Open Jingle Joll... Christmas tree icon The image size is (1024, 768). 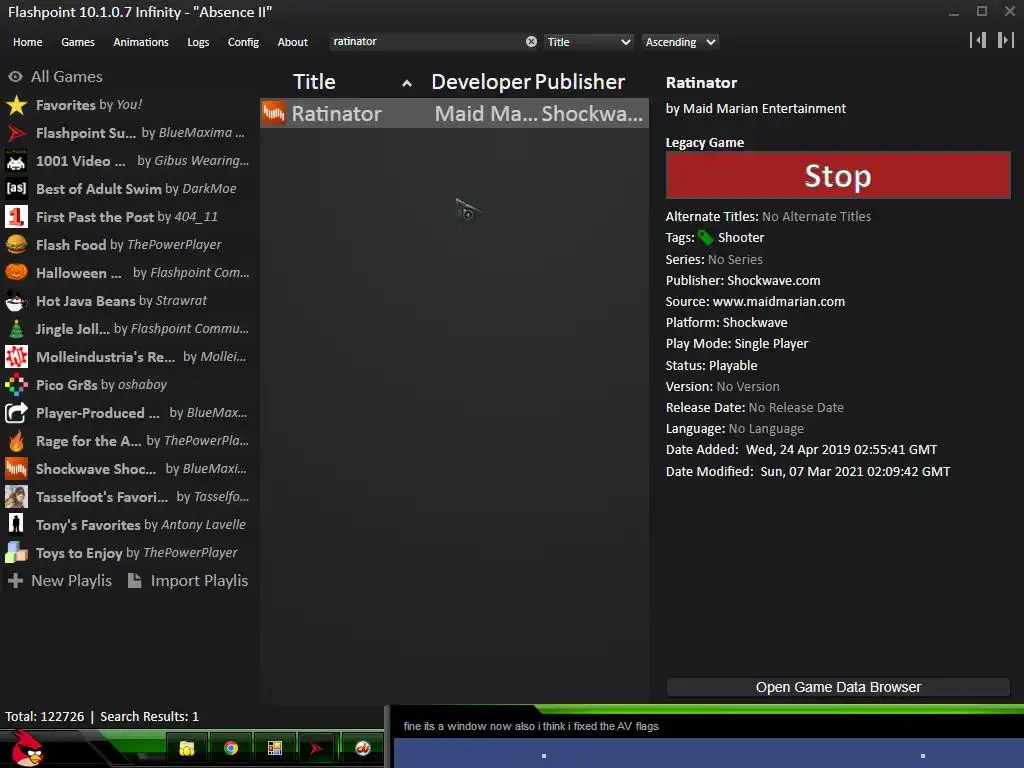(16, 329)
